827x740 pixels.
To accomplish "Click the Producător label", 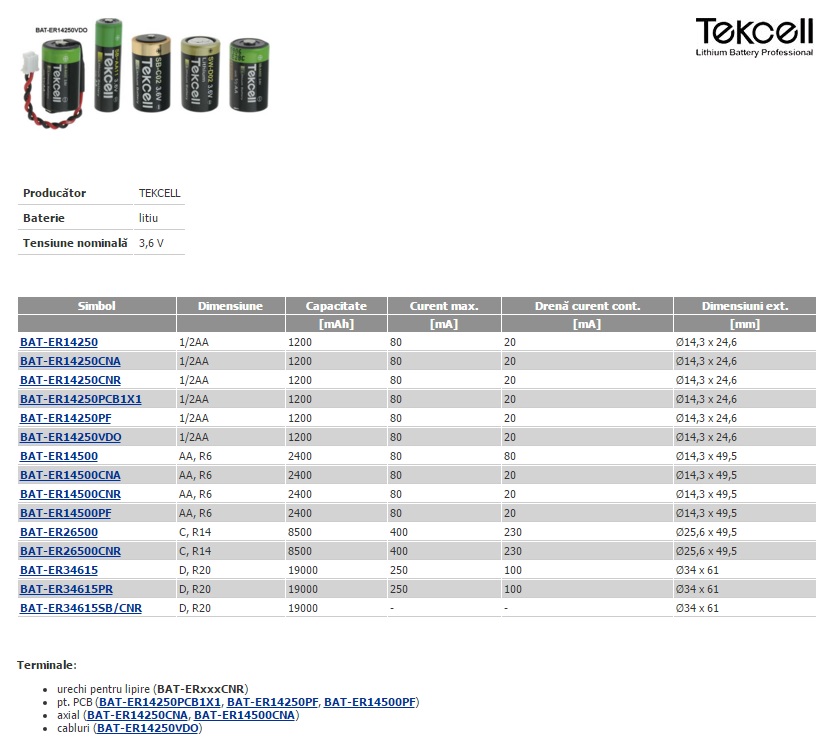I will coord(54,193).
